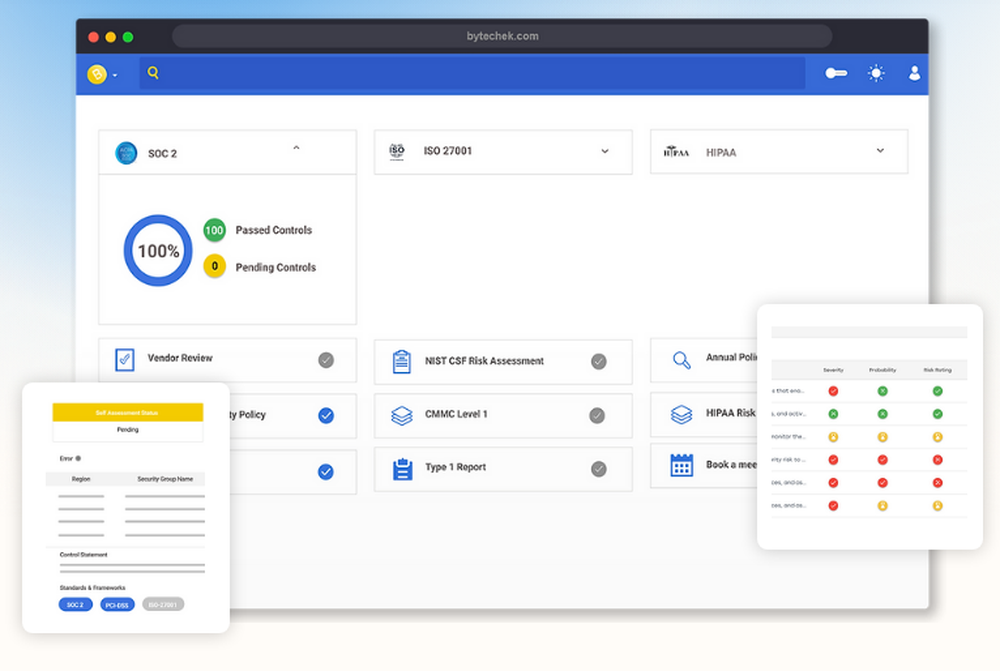Click the Control Statement label
The image size is (1000, 671).
84,555
